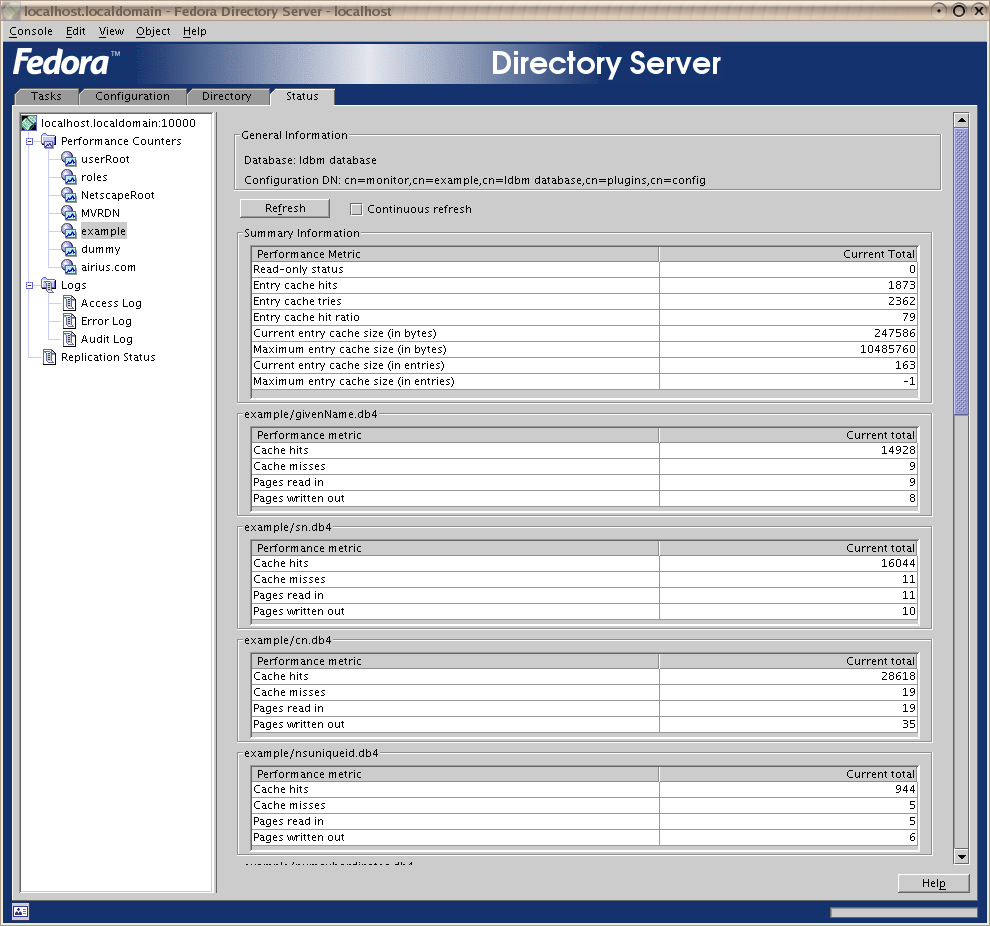Viewport: 990px width, 926px height.
Task: Select airius.com in the tree
Action: (108, 267)
